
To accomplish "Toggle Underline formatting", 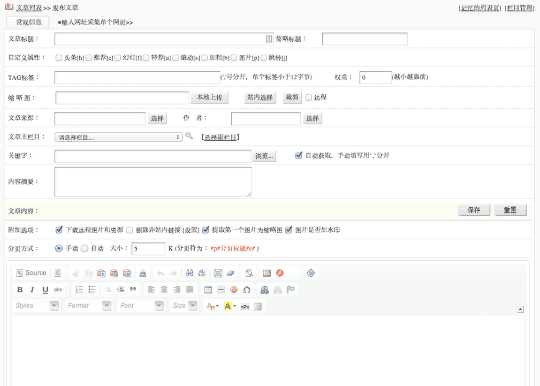I will click(x=45, y=290).
